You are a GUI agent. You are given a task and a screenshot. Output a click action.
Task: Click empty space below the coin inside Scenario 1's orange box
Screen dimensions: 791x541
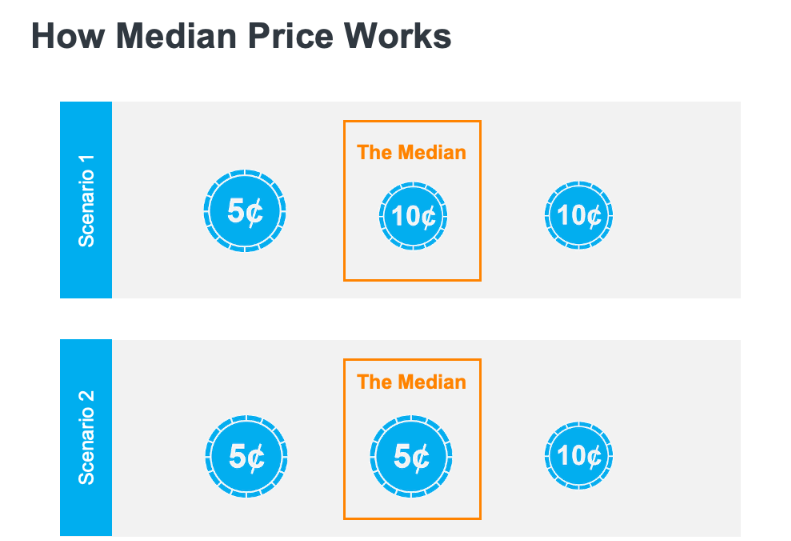click(x=412, y=264)
